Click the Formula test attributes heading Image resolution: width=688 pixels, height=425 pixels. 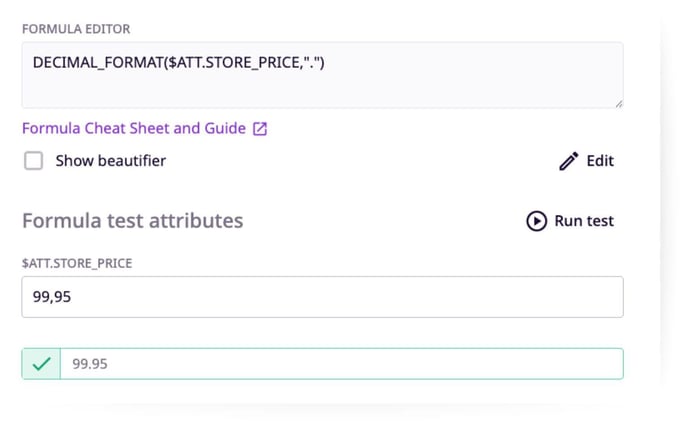click(133, 221)
